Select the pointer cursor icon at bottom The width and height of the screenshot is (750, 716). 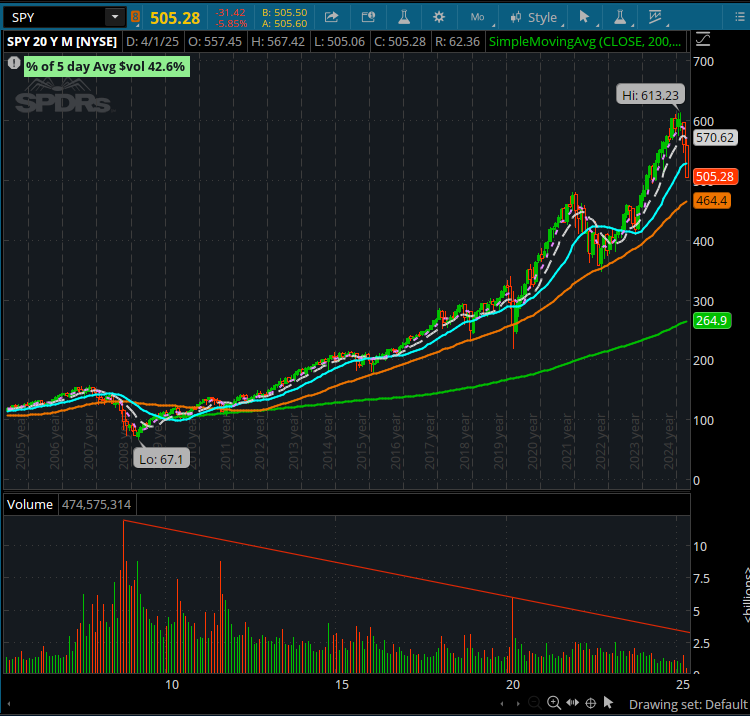[608, 702]
